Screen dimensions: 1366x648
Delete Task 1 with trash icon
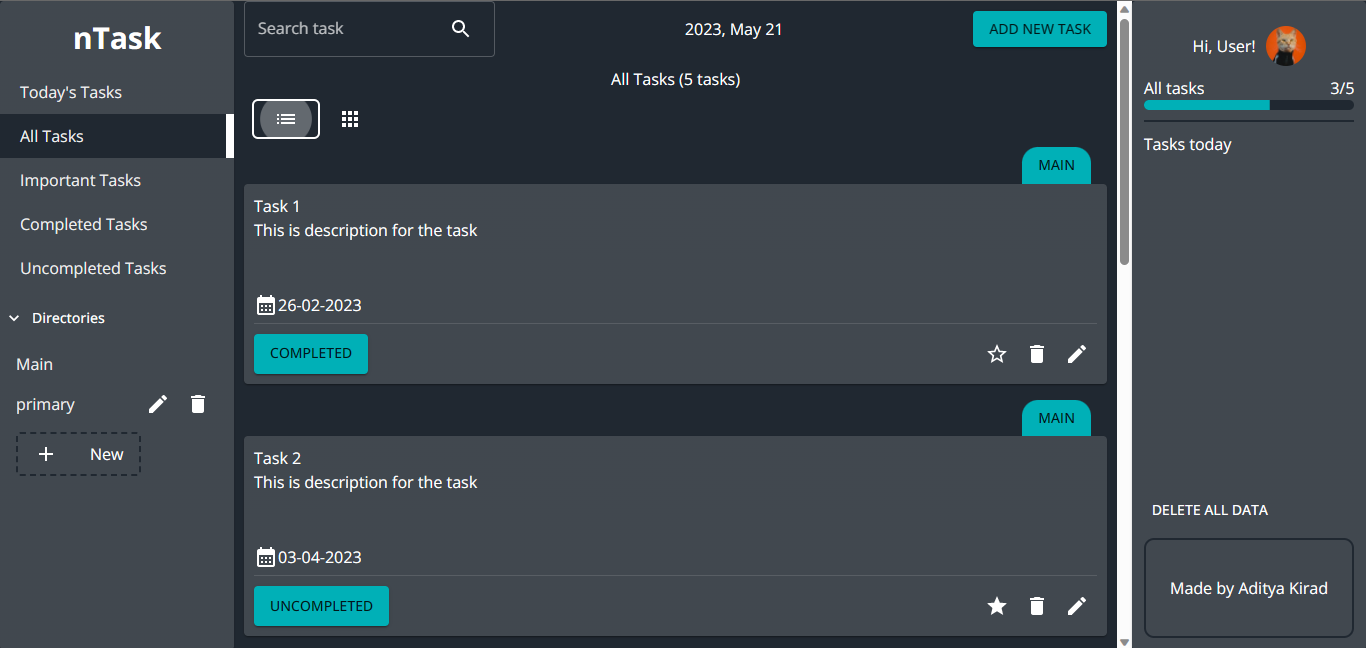click(1037, 354)
